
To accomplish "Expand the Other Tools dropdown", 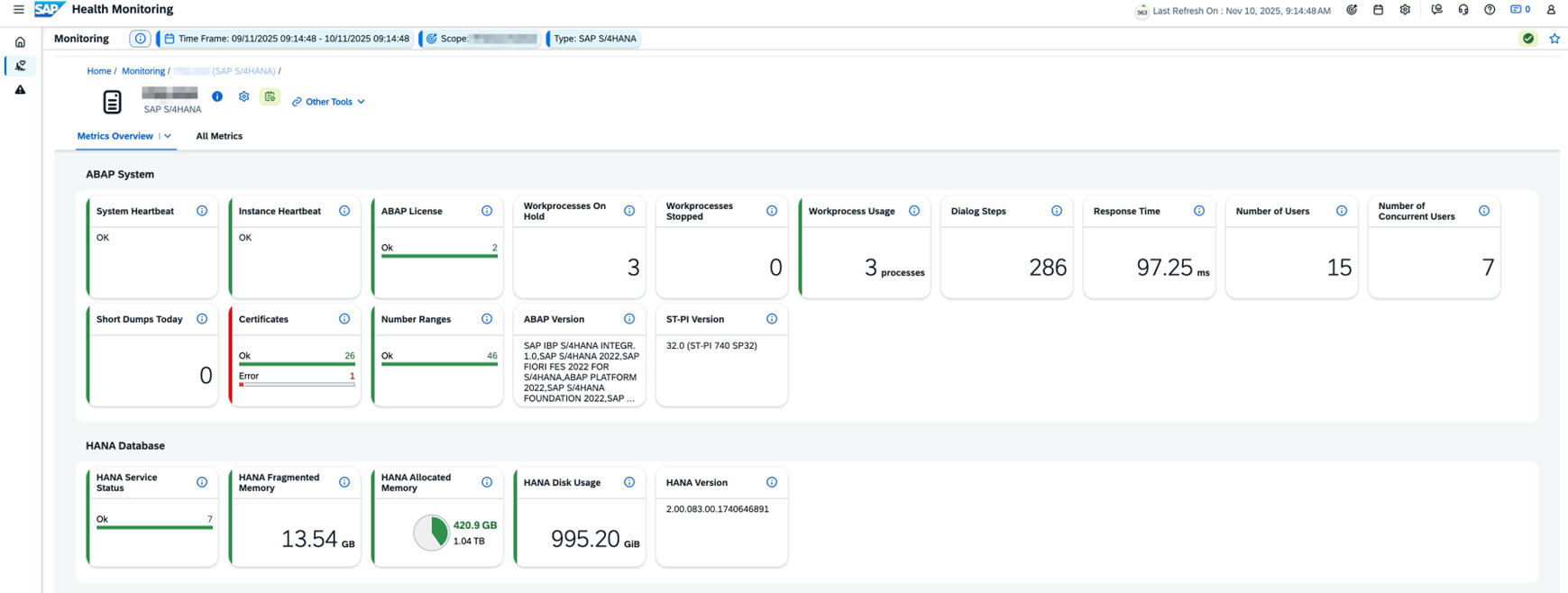I will click(329, 102).
